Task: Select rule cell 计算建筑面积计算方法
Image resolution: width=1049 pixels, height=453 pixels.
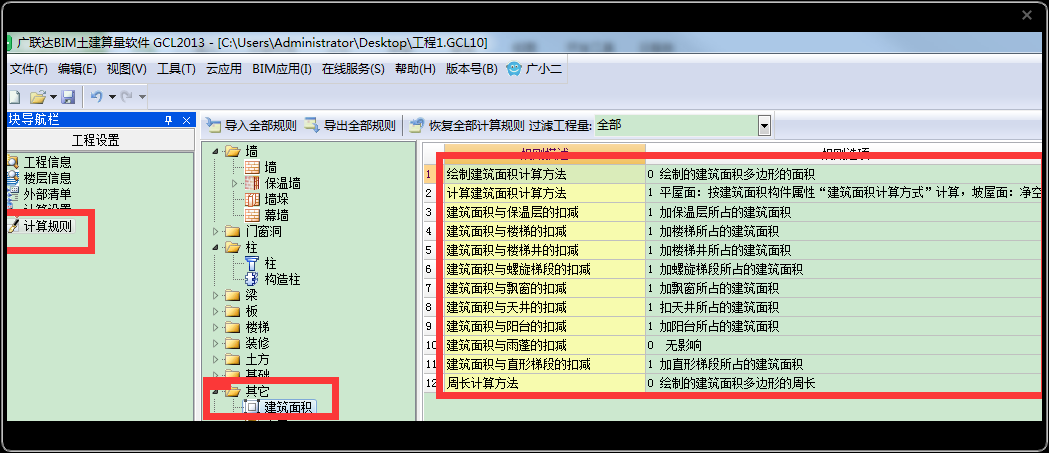Action: pyautogui.click(x=545, y=193)
